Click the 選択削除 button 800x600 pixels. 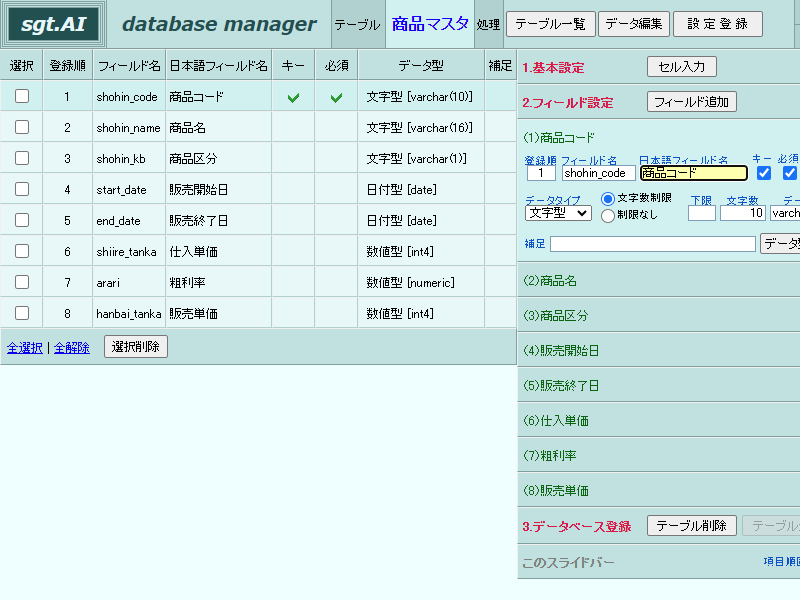click(x=136, y=347)
